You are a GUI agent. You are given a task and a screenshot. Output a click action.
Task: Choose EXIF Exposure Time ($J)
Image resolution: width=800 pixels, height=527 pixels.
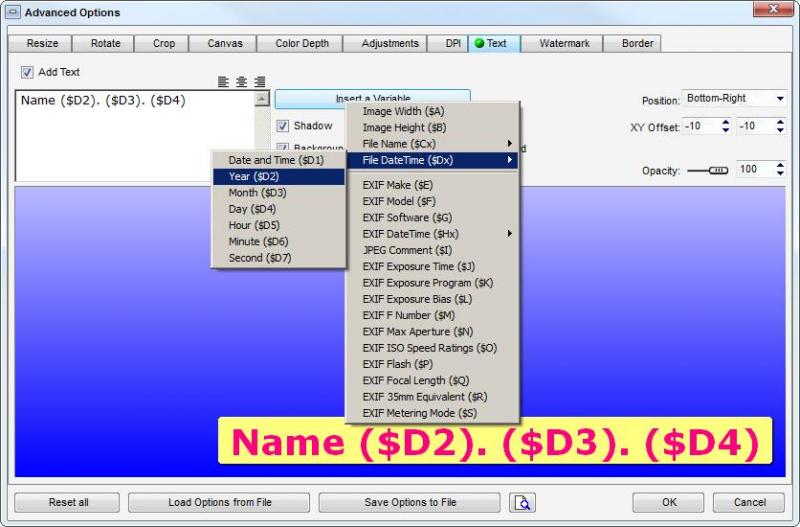point(432,266)
